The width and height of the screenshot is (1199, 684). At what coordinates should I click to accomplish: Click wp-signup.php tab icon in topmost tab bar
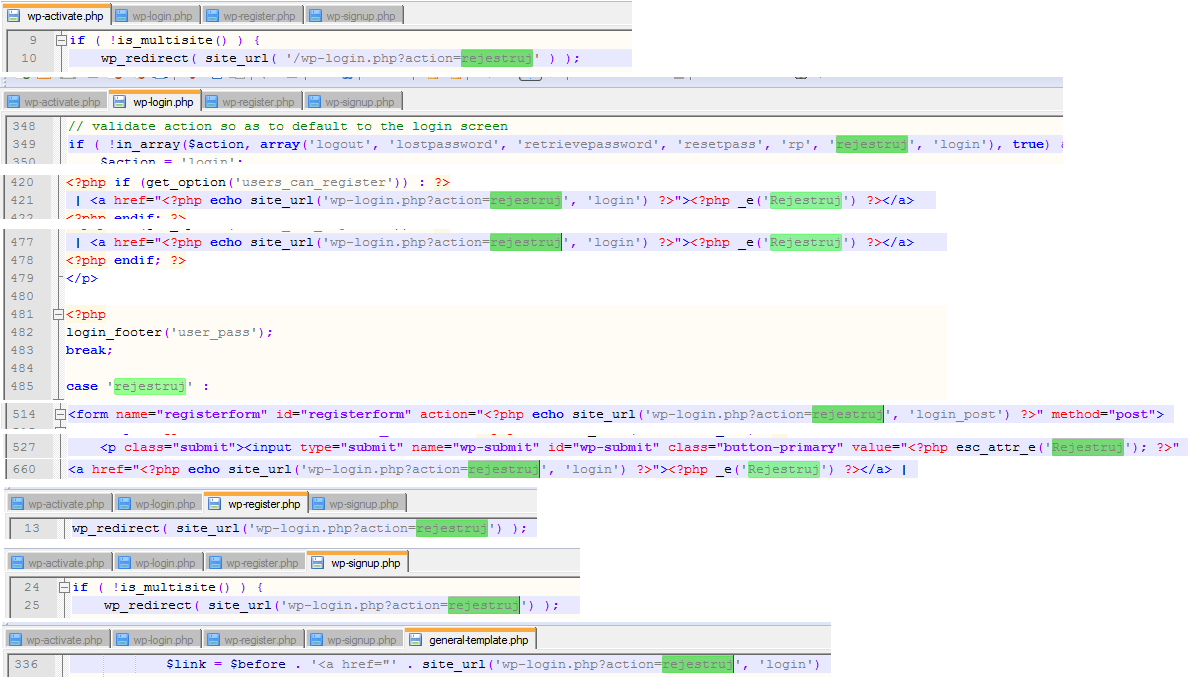(x=316, y=16)
